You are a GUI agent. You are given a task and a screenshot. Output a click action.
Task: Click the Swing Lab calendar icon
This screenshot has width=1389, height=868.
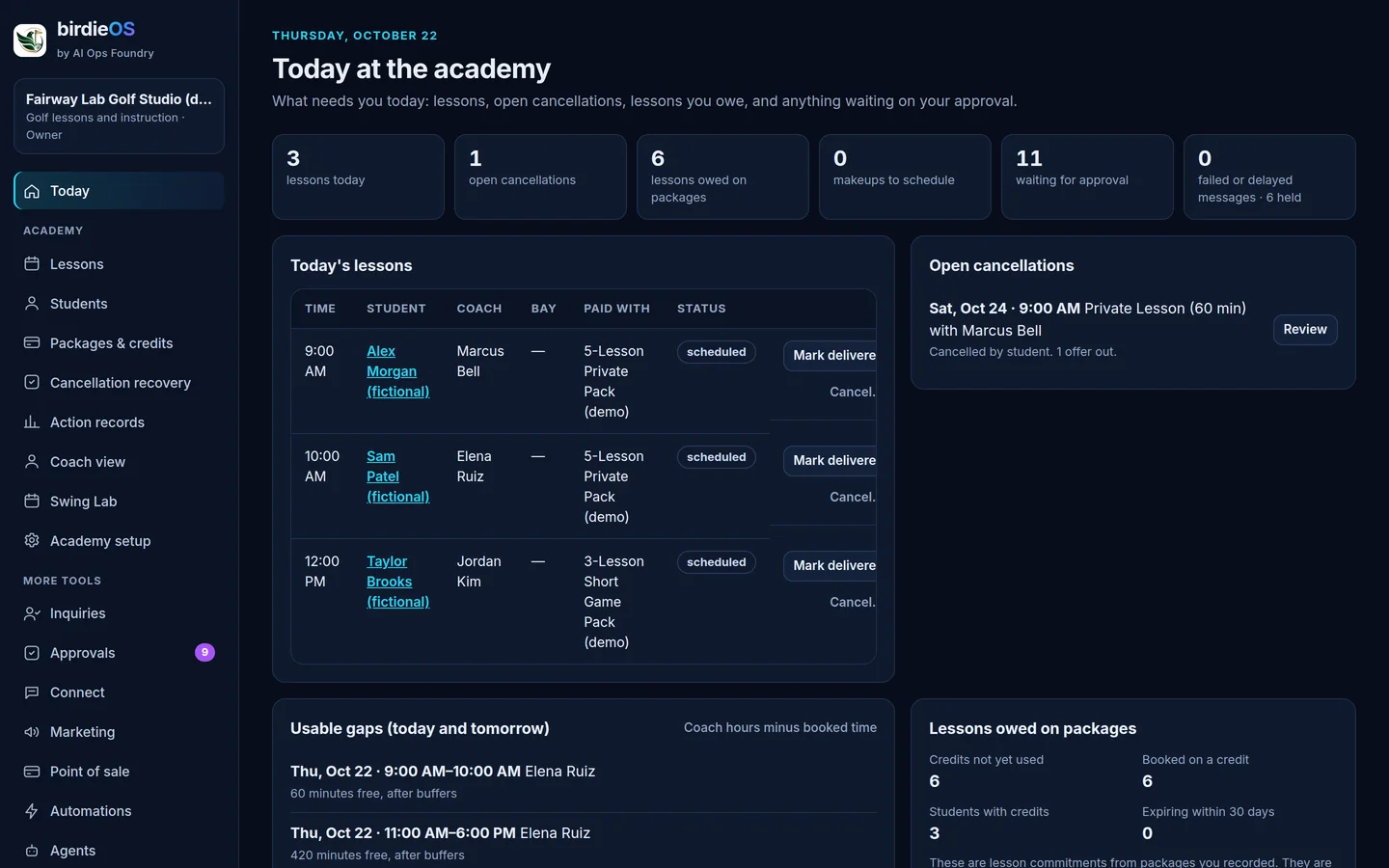[x=32, y=502]
